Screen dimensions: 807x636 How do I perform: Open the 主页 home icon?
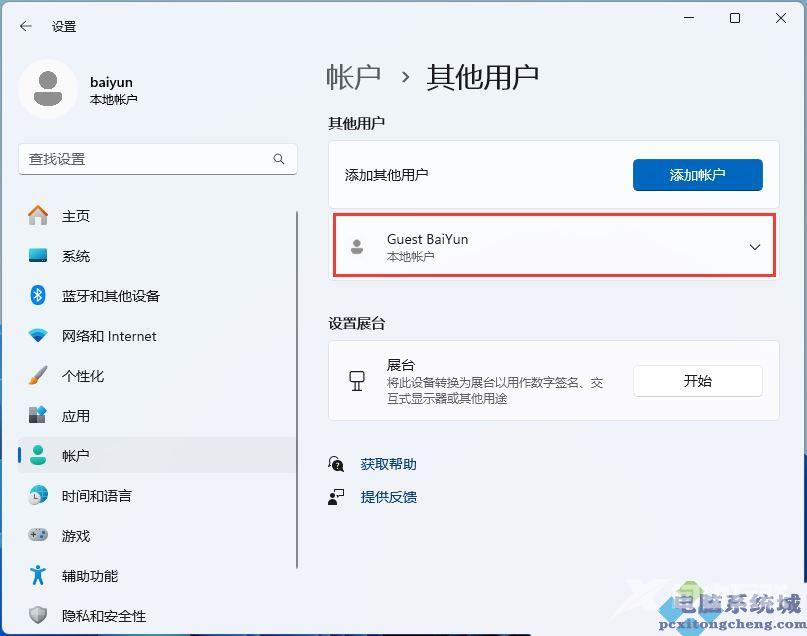(x=38, y=215)
